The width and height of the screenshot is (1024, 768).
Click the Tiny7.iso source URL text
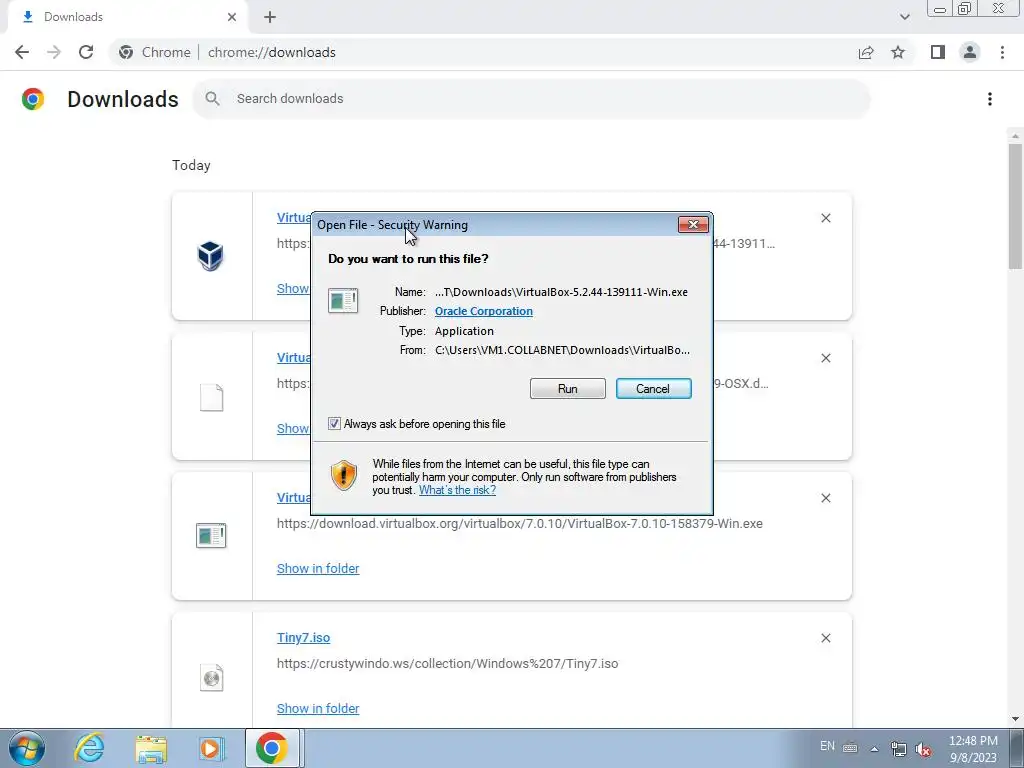coord(447,664)
